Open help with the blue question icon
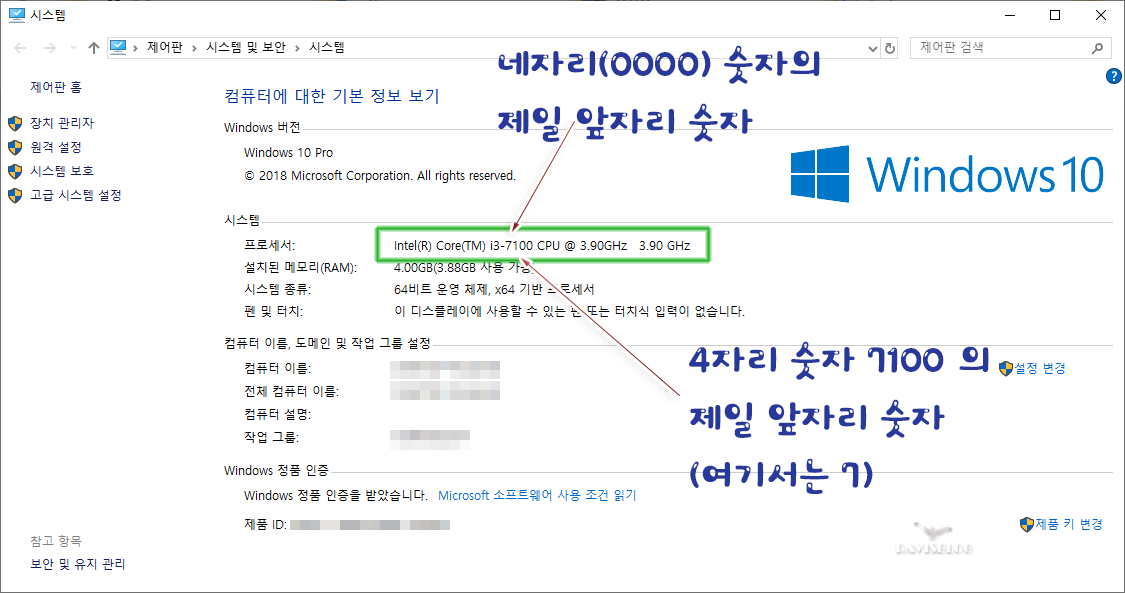This screenshot has height=593, width=1125. click(1114, 76)
